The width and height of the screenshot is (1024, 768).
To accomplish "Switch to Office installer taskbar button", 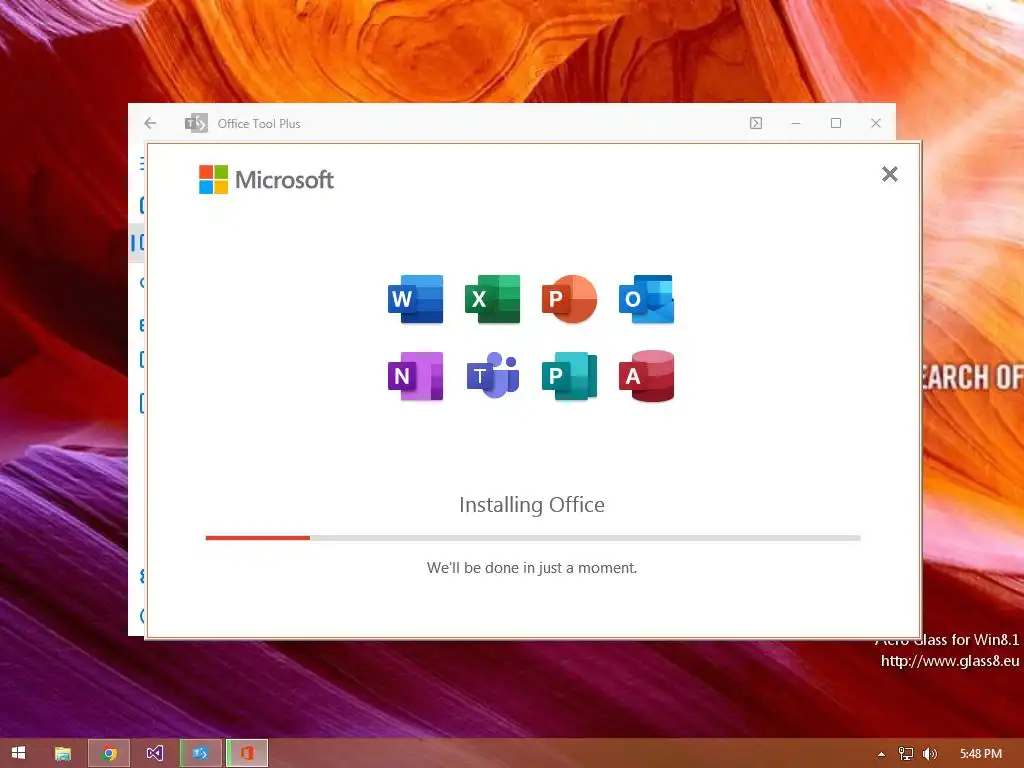I will 247,753.
